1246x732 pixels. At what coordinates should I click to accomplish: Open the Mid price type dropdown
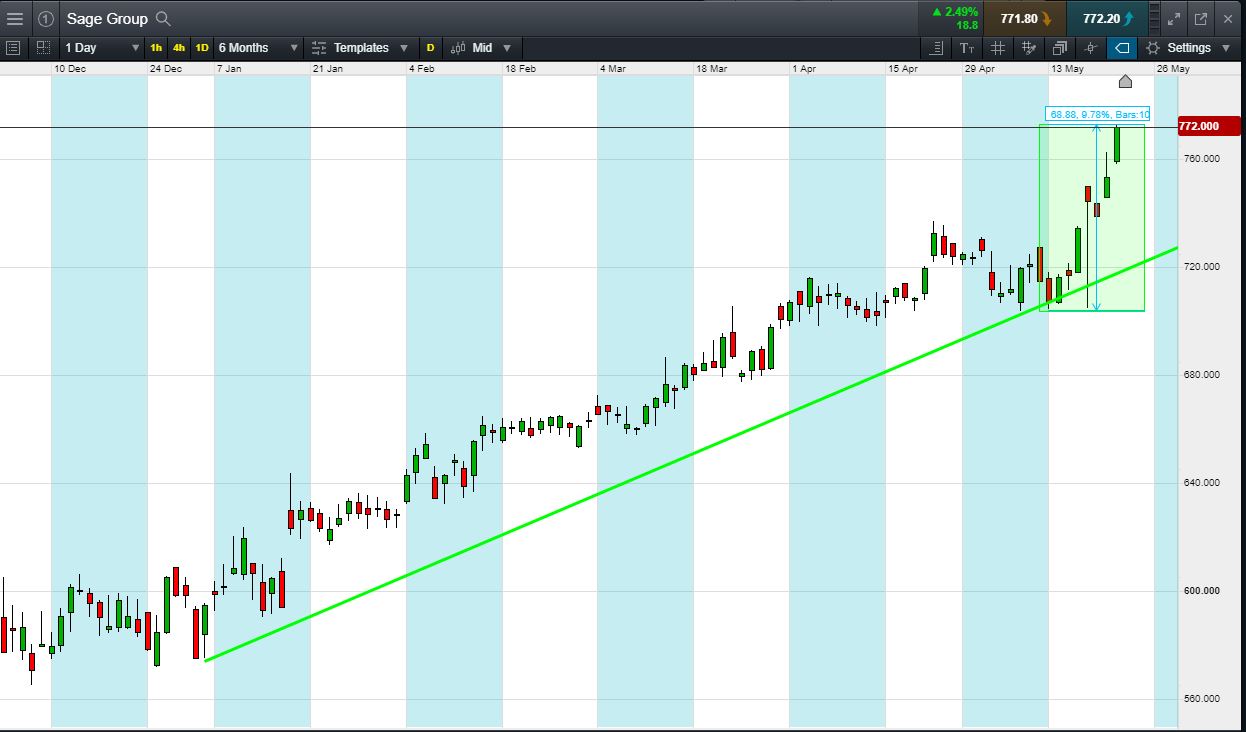481,48
